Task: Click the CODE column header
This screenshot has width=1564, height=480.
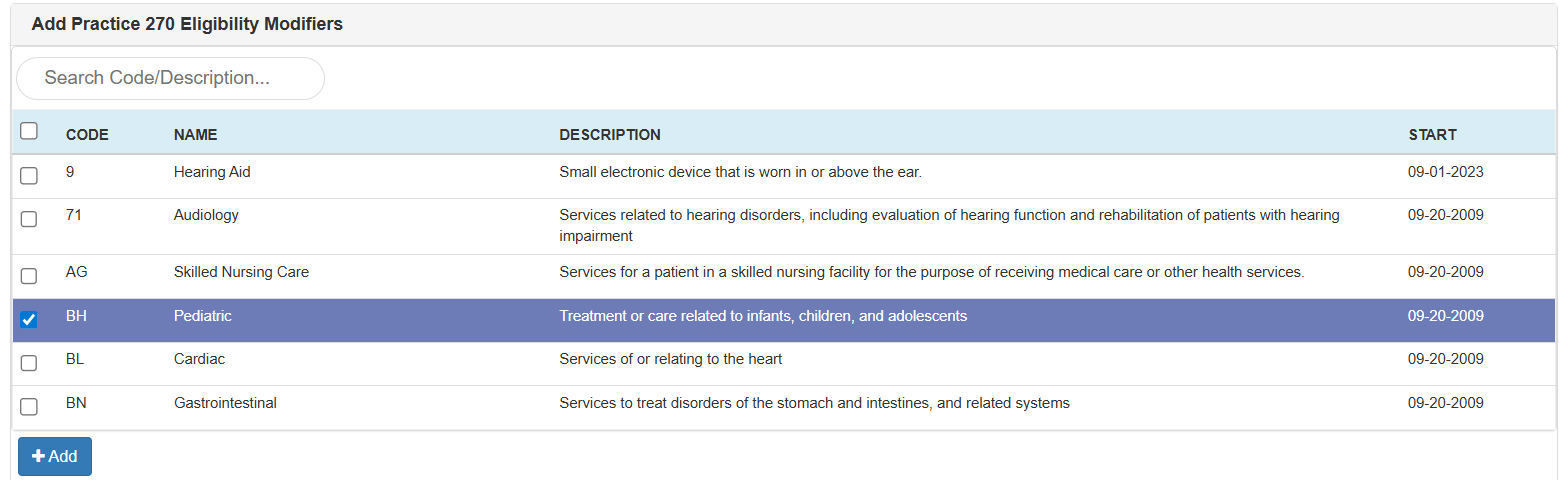Action: point(87,135)
